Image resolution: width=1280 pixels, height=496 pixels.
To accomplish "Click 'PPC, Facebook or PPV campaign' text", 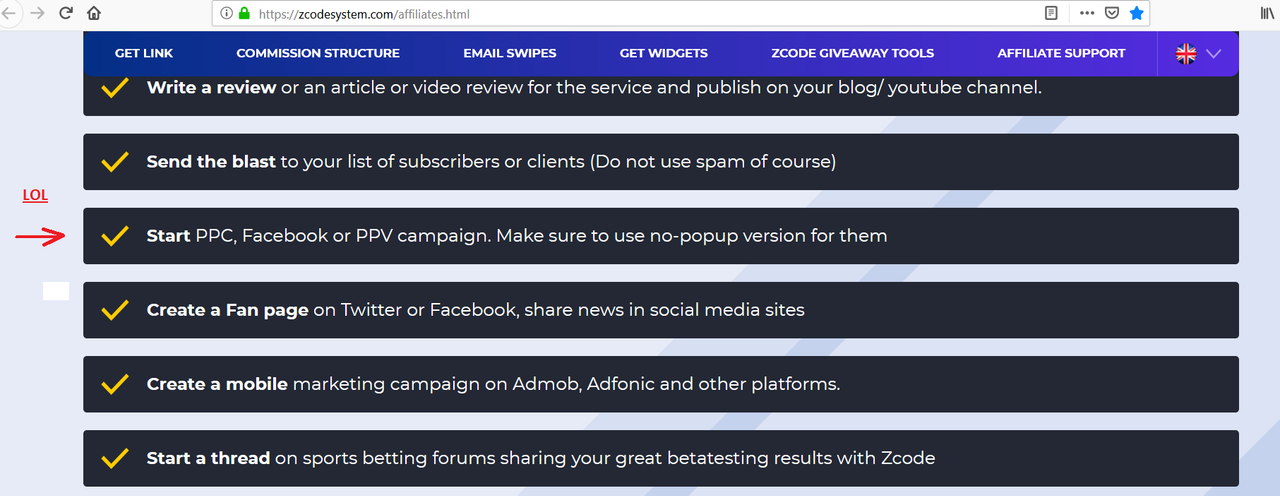I will pyautogui.click(x=343, y=236).
